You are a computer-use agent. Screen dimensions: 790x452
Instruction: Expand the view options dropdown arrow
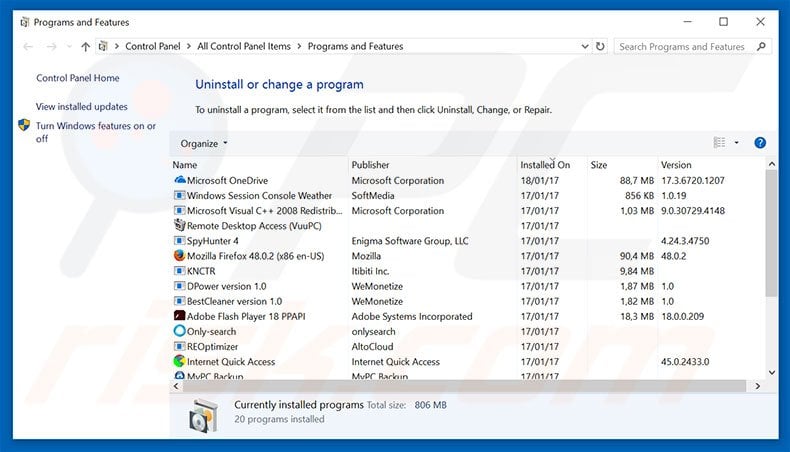(736, 143)
